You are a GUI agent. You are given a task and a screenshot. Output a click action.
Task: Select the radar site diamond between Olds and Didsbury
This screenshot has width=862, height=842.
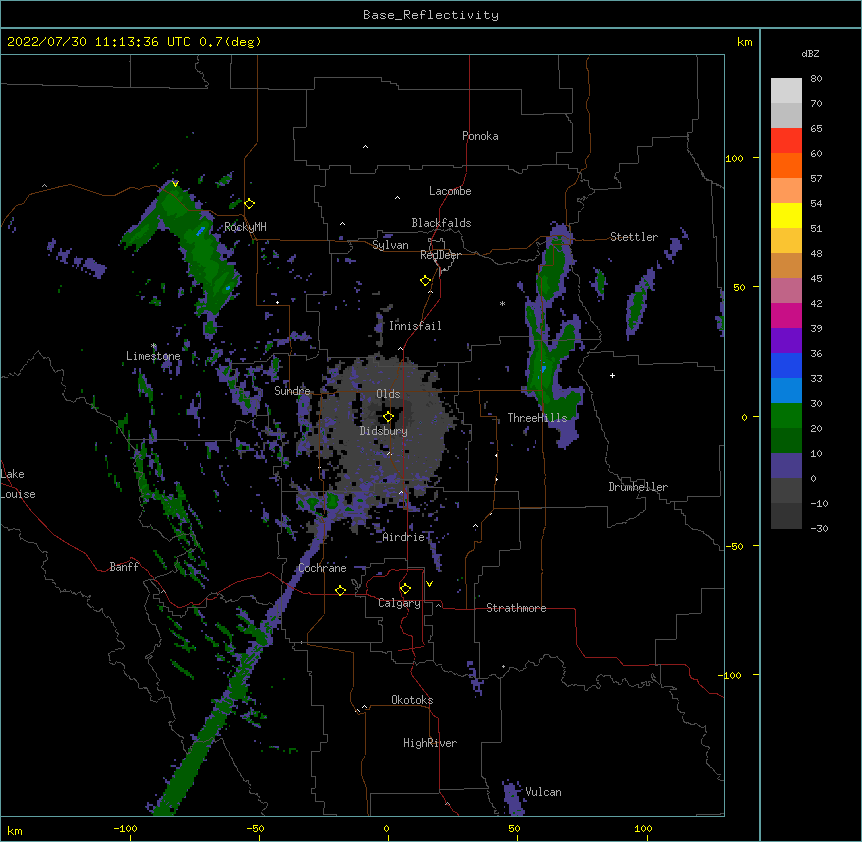point(388,417)
